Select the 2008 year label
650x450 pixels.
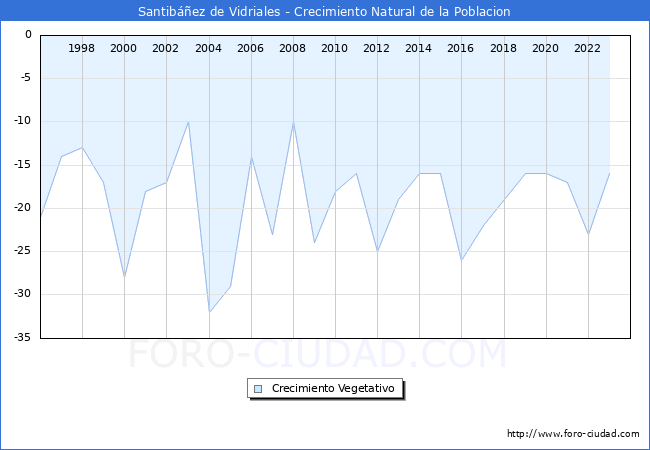tap(292, 48)
